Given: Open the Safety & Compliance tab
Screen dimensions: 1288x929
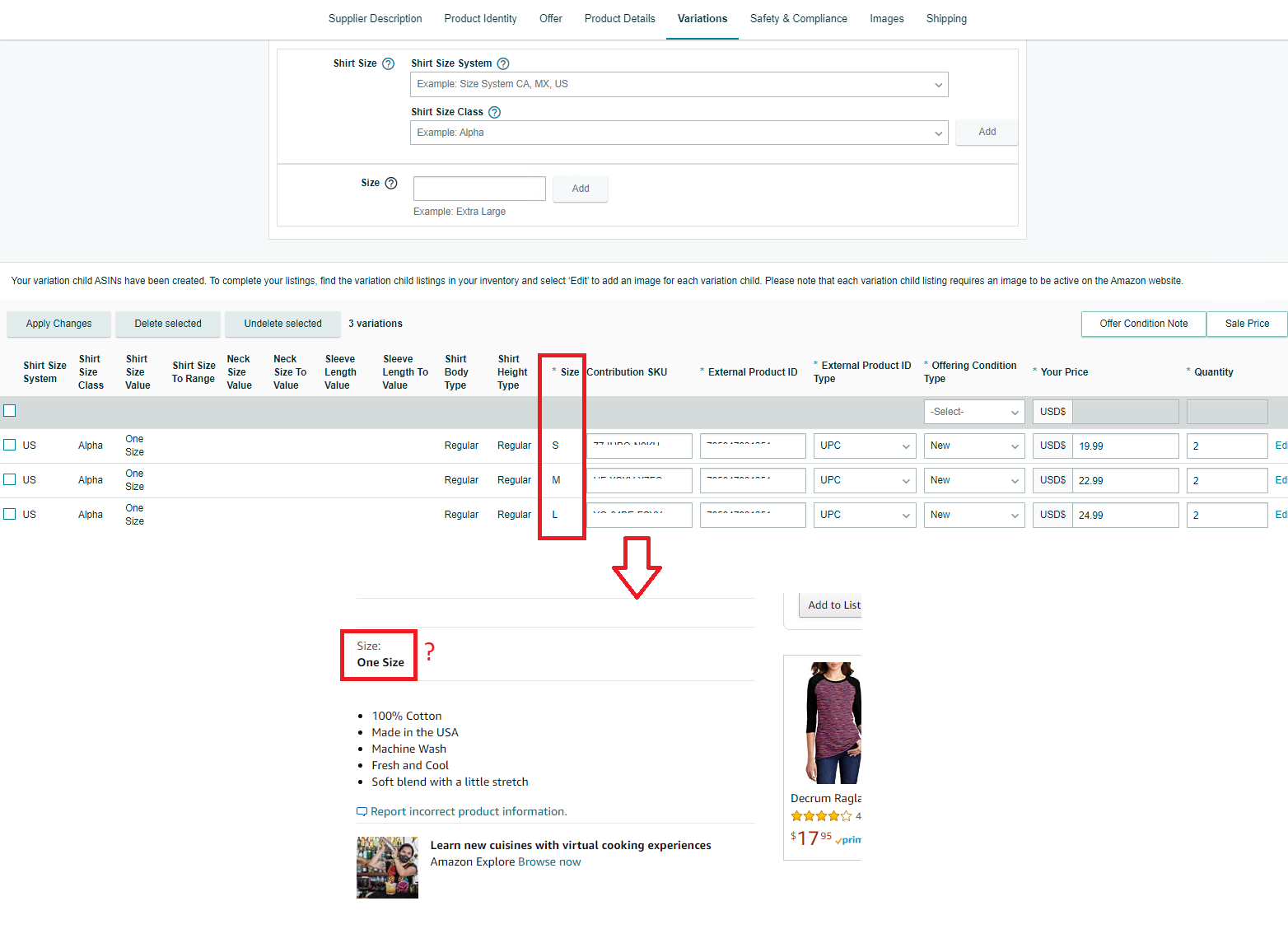Looking at the screenshot, I should pyautogui.click(x=798, y=19).
